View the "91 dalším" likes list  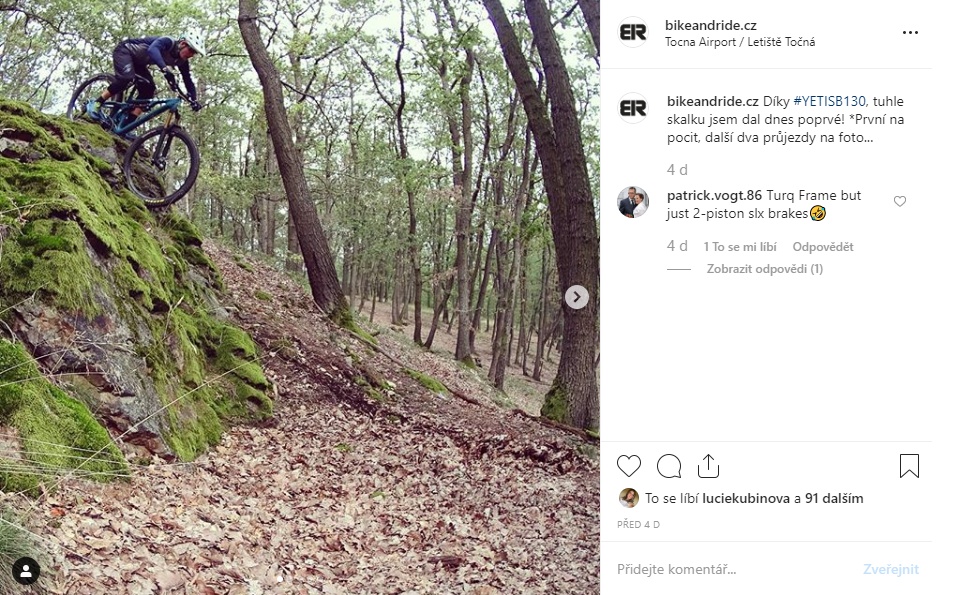coord(832,498)
